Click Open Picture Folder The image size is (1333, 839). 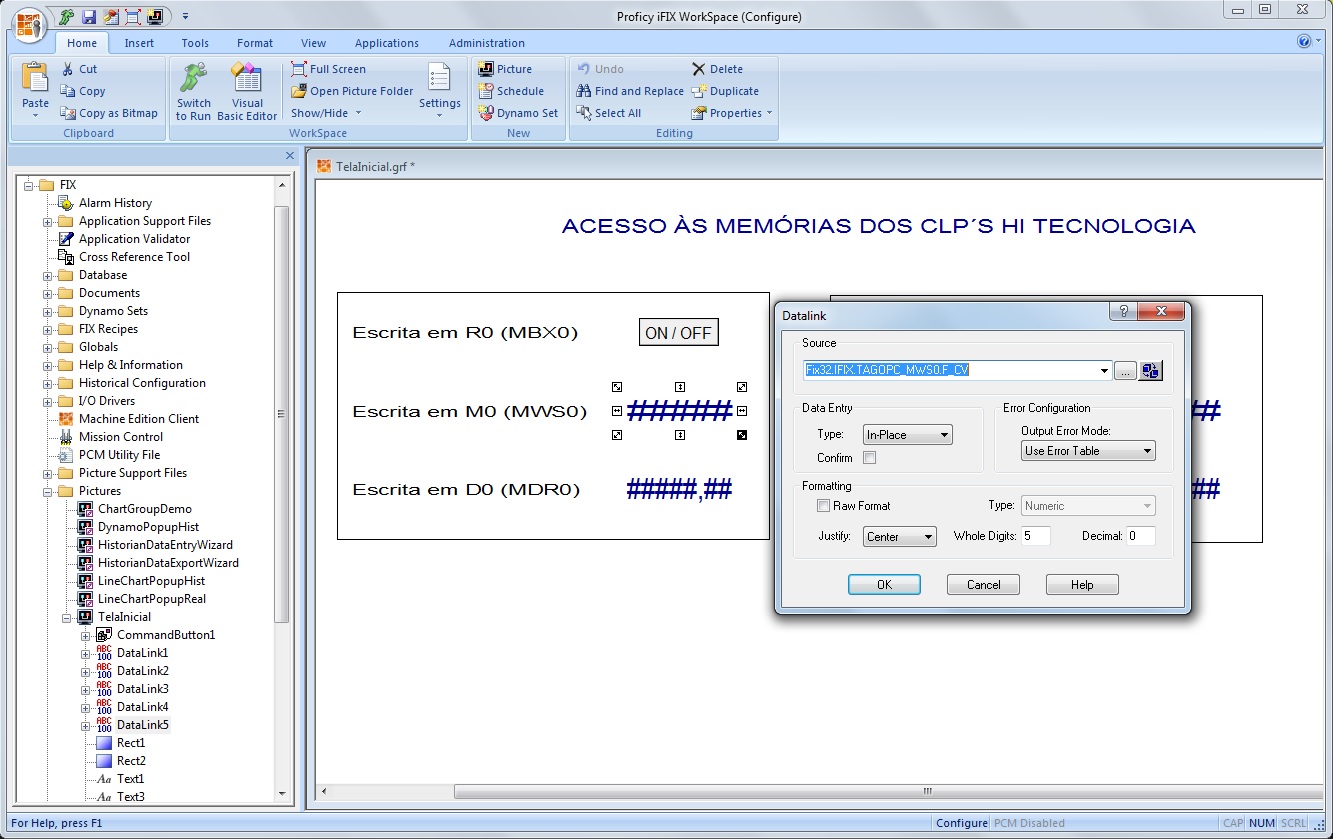click(x=352, y=91)
